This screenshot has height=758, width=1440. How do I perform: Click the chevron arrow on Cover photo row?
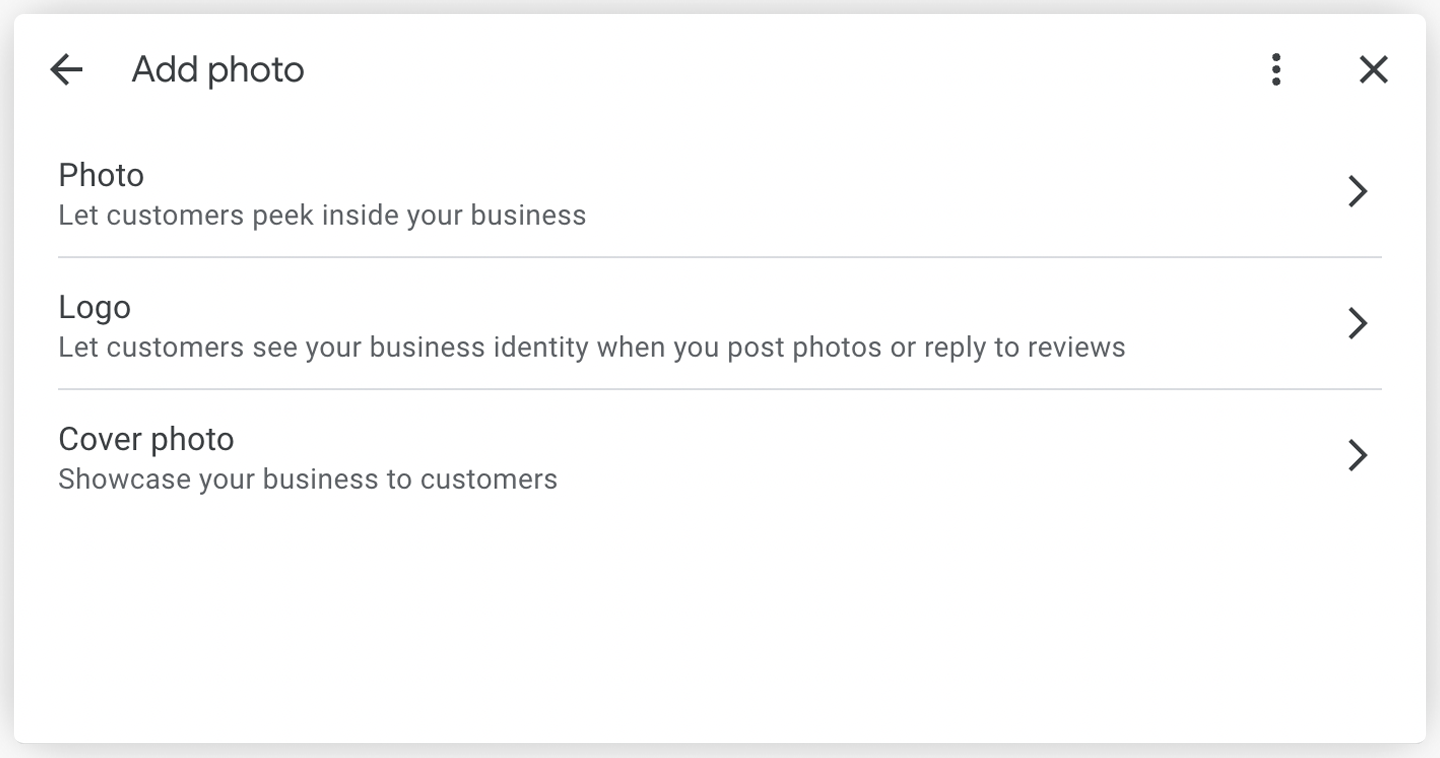(1357, 455)
